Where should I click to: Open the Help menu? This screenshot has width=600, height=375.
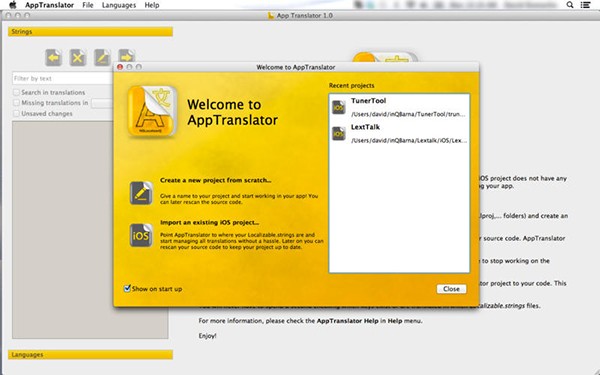152,5
